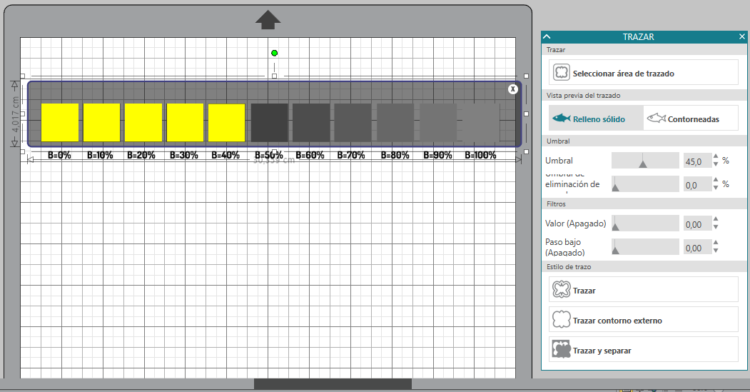
Task: Increase Umbral value with up arrow
Action: click(716, 157)
